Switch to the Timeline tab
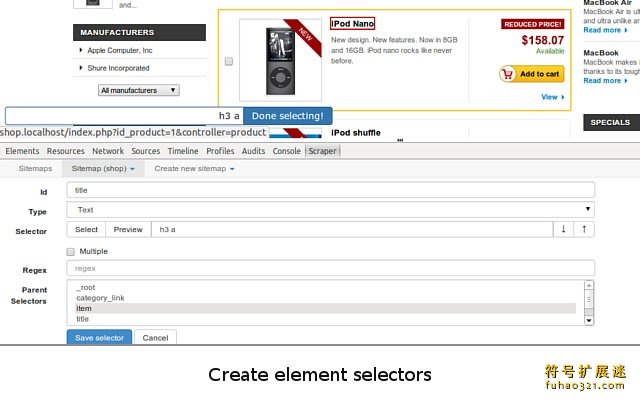Screen dimensions: 640x400 point(183,151)
